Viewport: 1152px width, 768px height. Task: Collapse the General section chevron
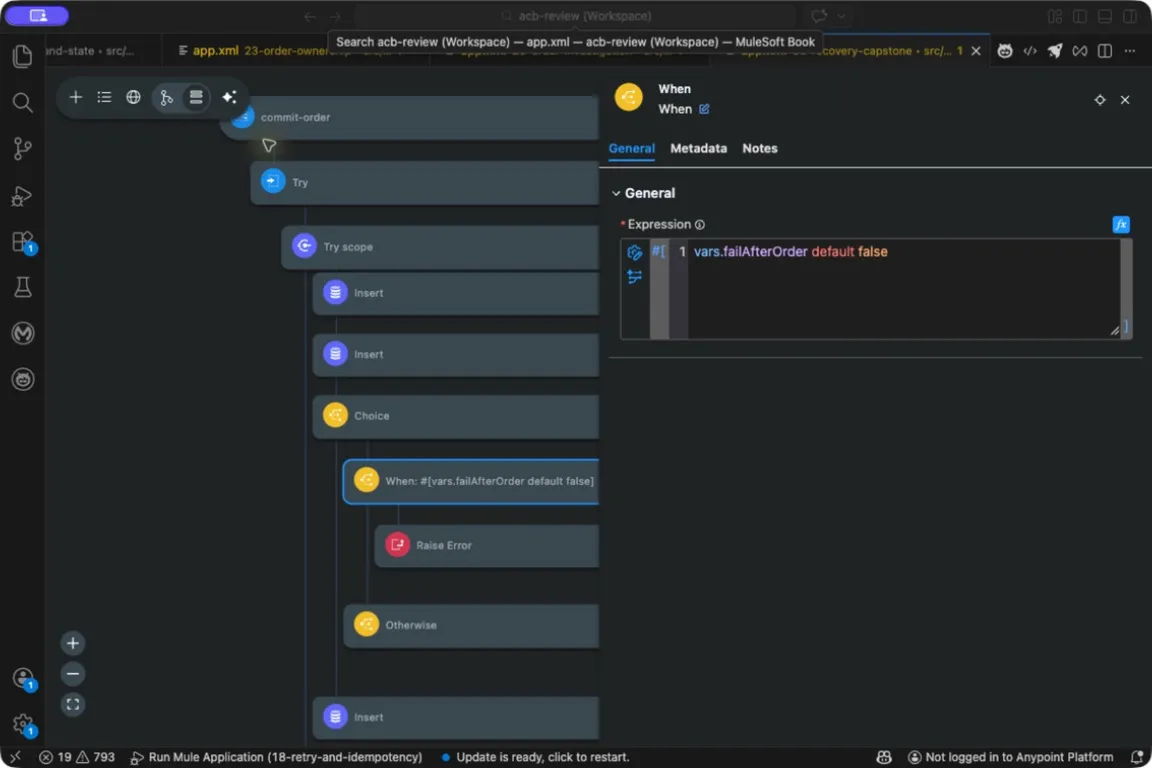click(616, 193)
